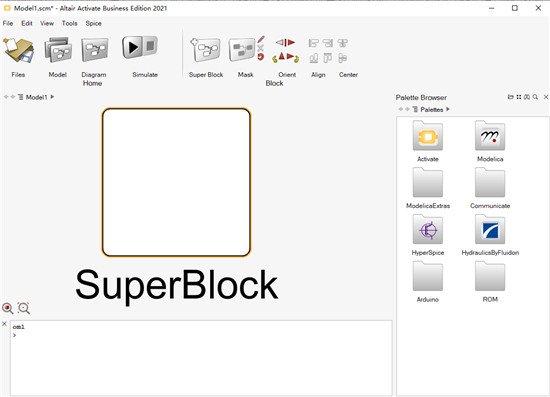Screen dimensions: 550x397
Task: Open the HydraulicsByFluidon palette folder
Action: pos(490,234)
